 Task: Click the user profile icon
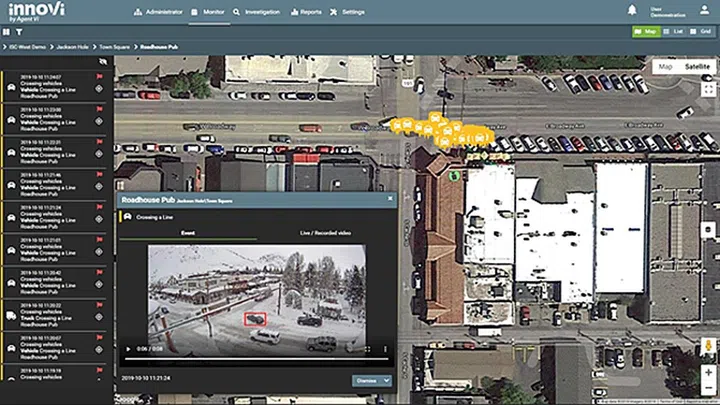pyautogui.click(x=706, y=11)
